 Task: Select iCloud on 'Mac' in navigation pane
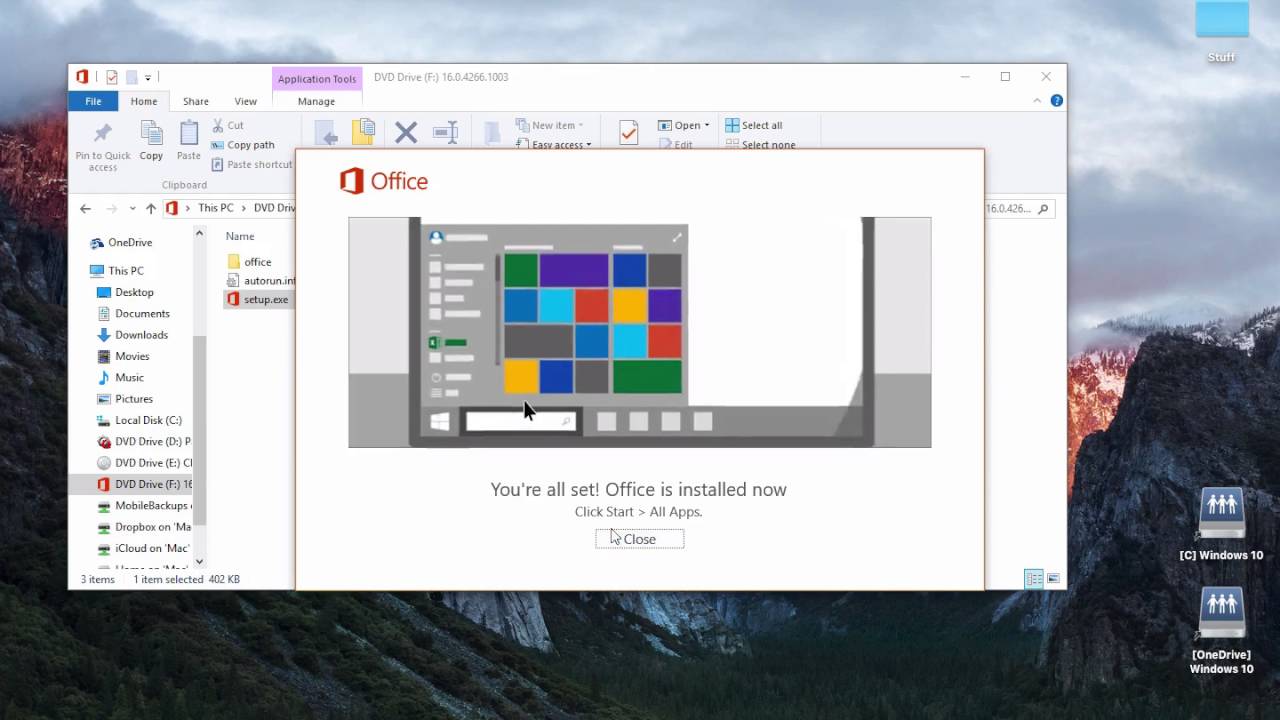143,548
